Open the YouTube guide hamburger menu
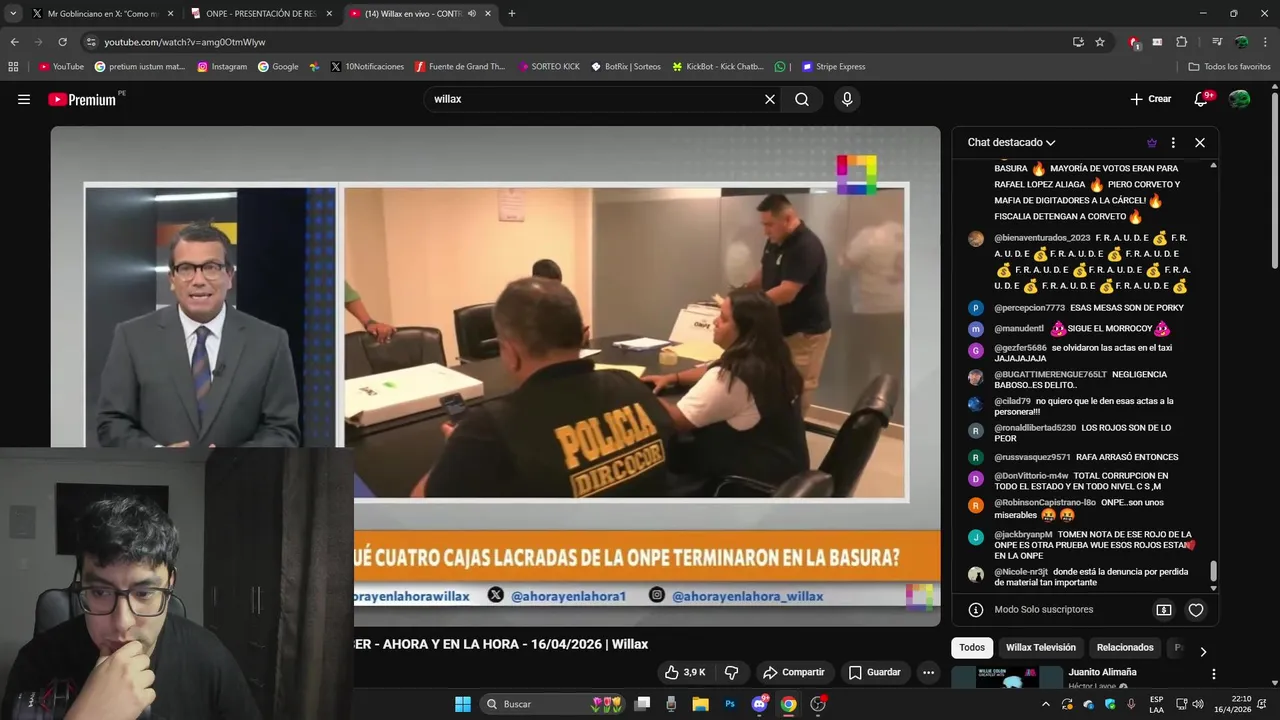 click(24, 99)
